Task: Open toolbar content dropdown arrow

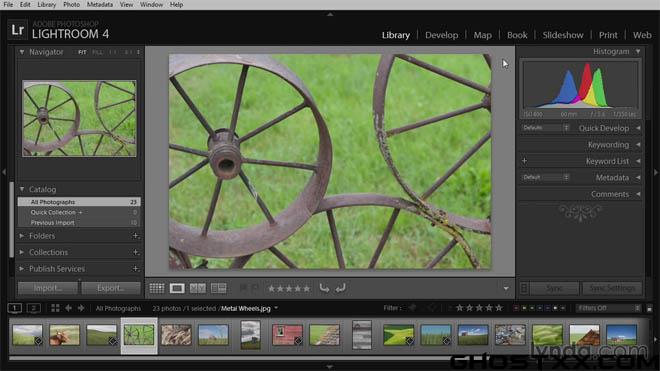Action: click(506, 288)
